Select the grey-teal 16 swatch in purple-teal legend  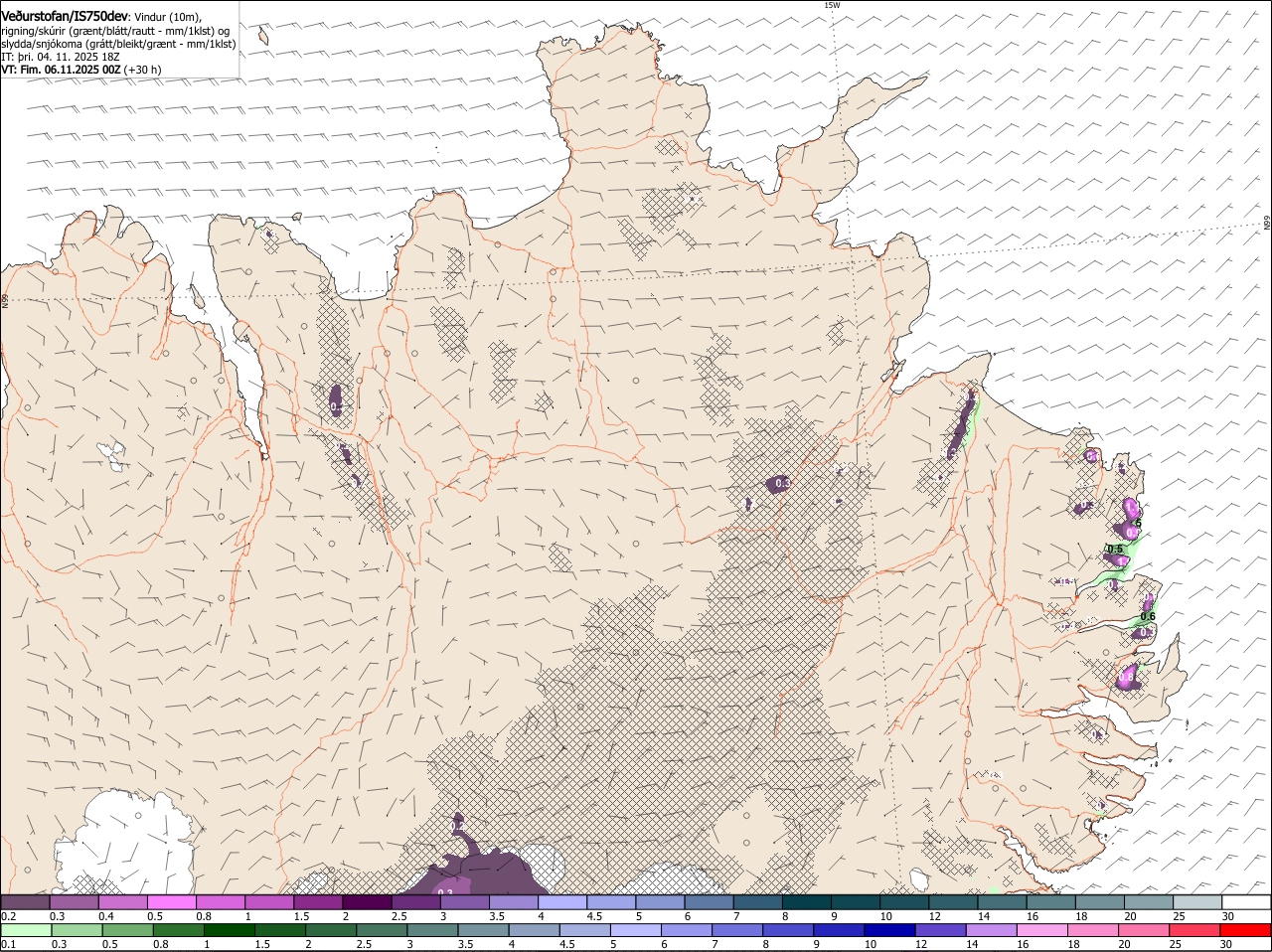tap(1049, 902)
